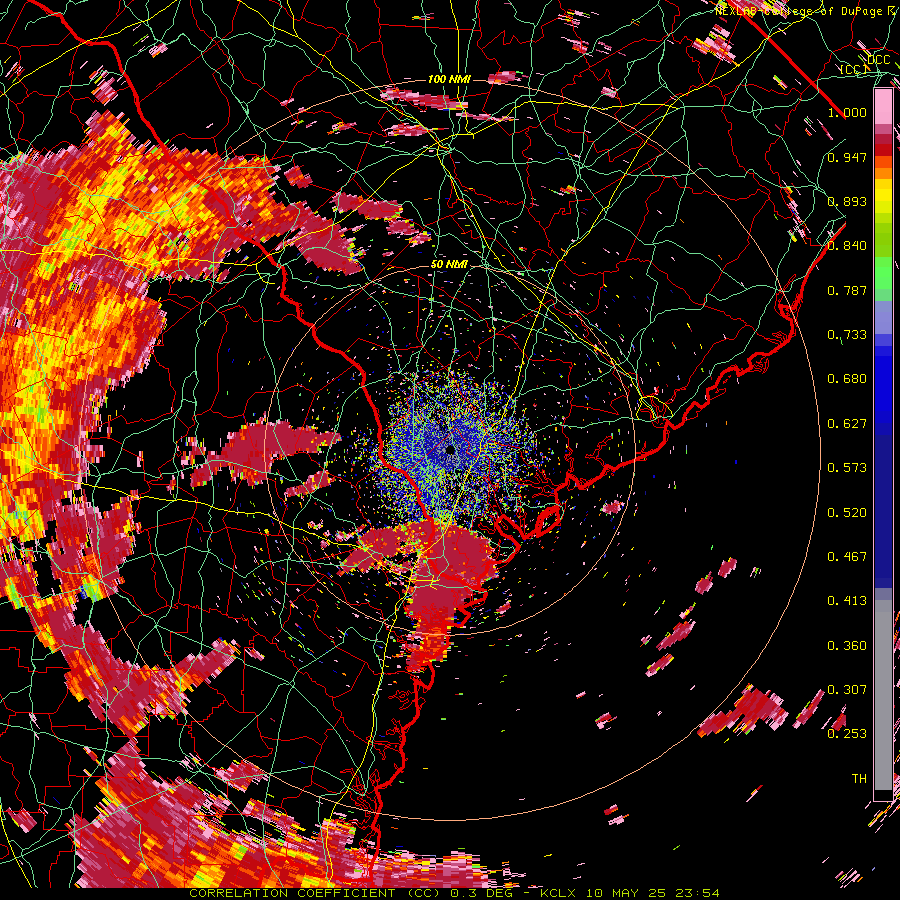900x900 pixels.
Task: Click the 0.947 scale value
Action: click(847, 157)
